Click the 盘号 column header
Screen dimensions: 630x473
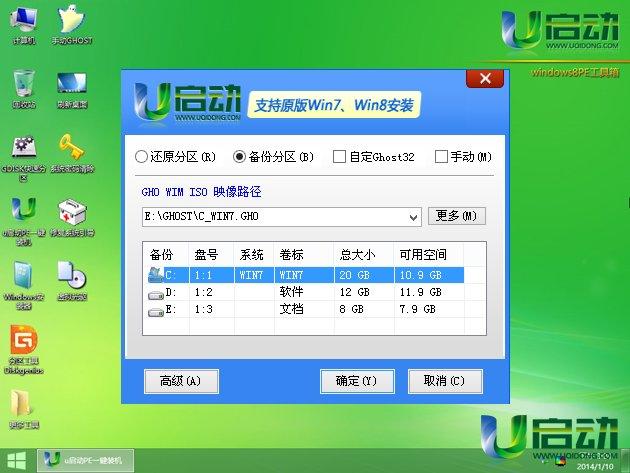pos(211,254)
